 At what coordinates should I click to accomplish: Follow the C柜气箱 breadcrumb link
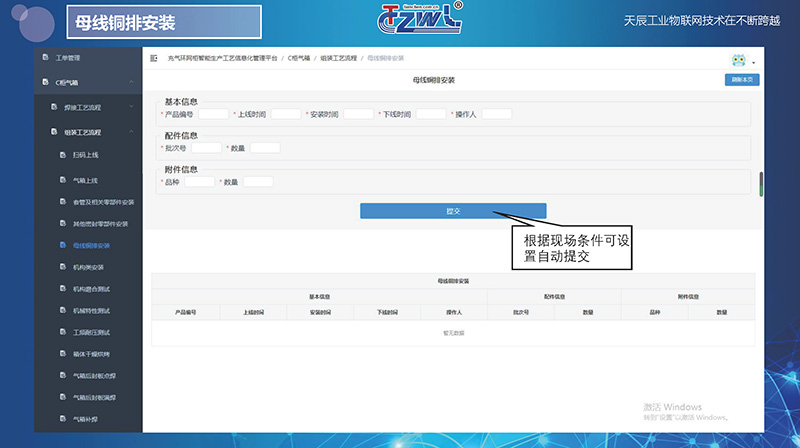pos(298,58)
